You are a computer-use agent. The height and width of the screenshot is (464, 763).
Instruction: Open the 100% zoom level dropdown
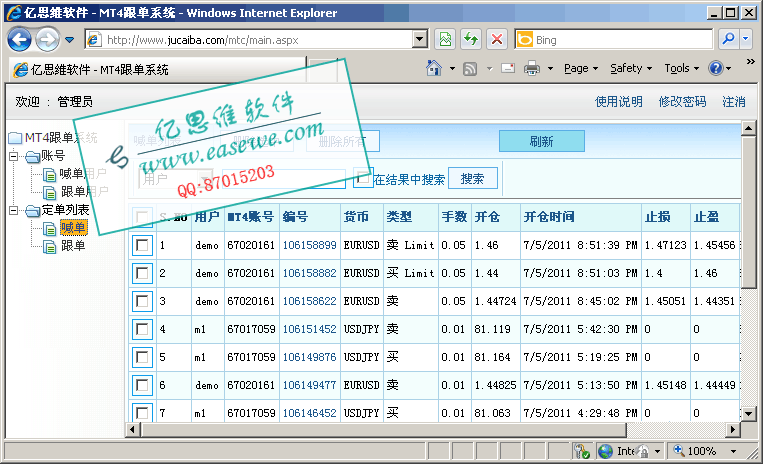tap(733, 451)
